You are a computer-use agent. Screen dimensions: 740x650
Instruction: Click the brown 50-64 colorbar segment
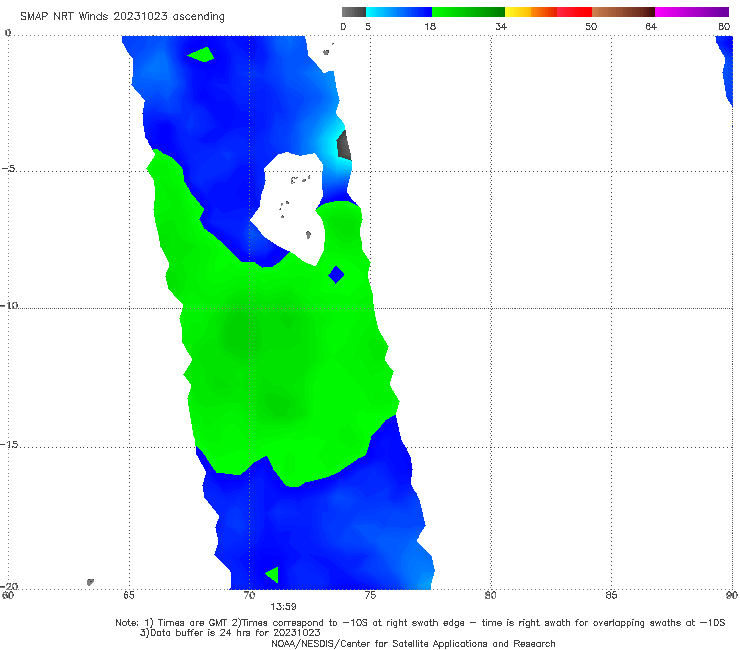(x=623, y=12)
